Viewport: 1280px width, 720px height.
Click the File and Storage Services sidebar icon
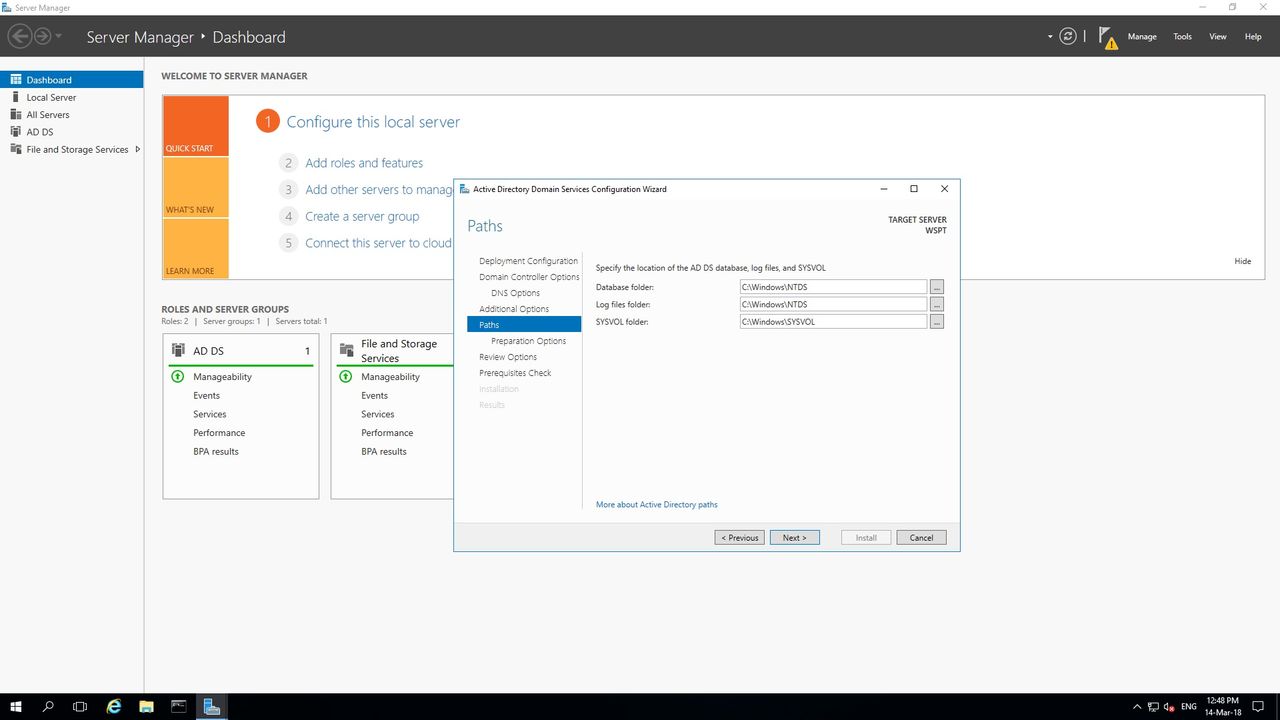point(16,150)
